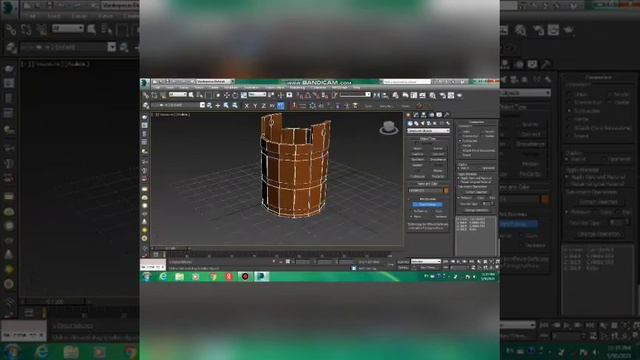640x360 pixels.
Task: Click the ViewCube in the viewport
Action: coord(389,128)
